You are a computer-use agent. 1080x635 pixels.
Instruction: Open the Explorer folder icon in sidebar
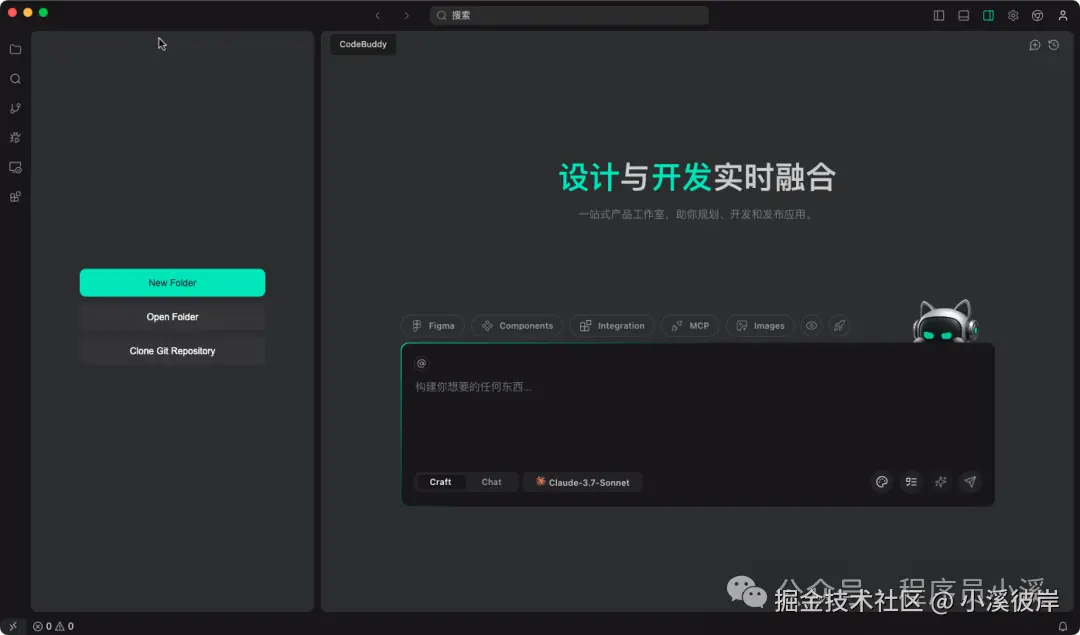coord(15,50)
